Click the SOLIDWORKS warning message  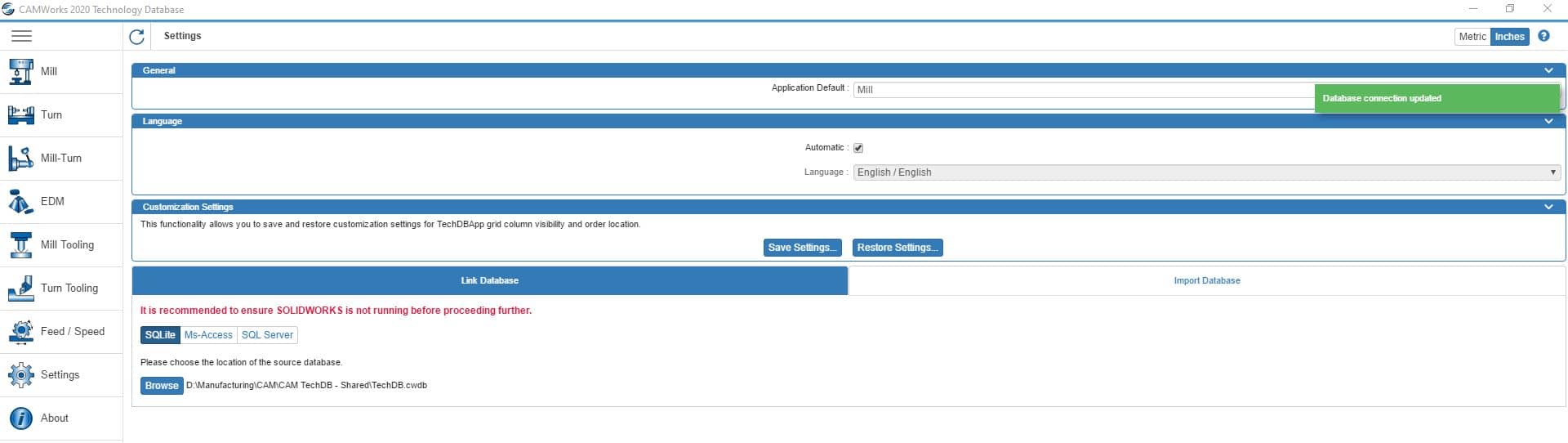click(x=336, y=311)
